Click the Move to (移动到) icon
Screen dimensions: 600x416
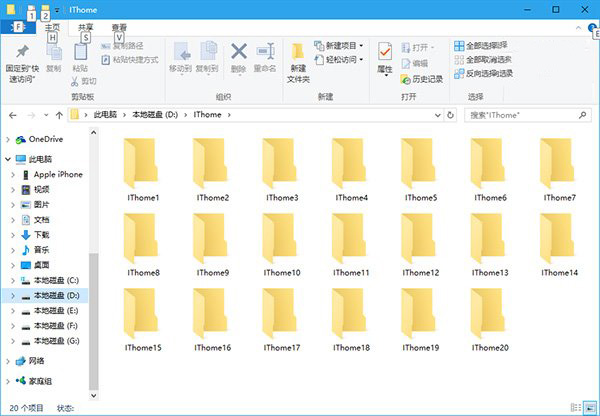tap(181, 52)
